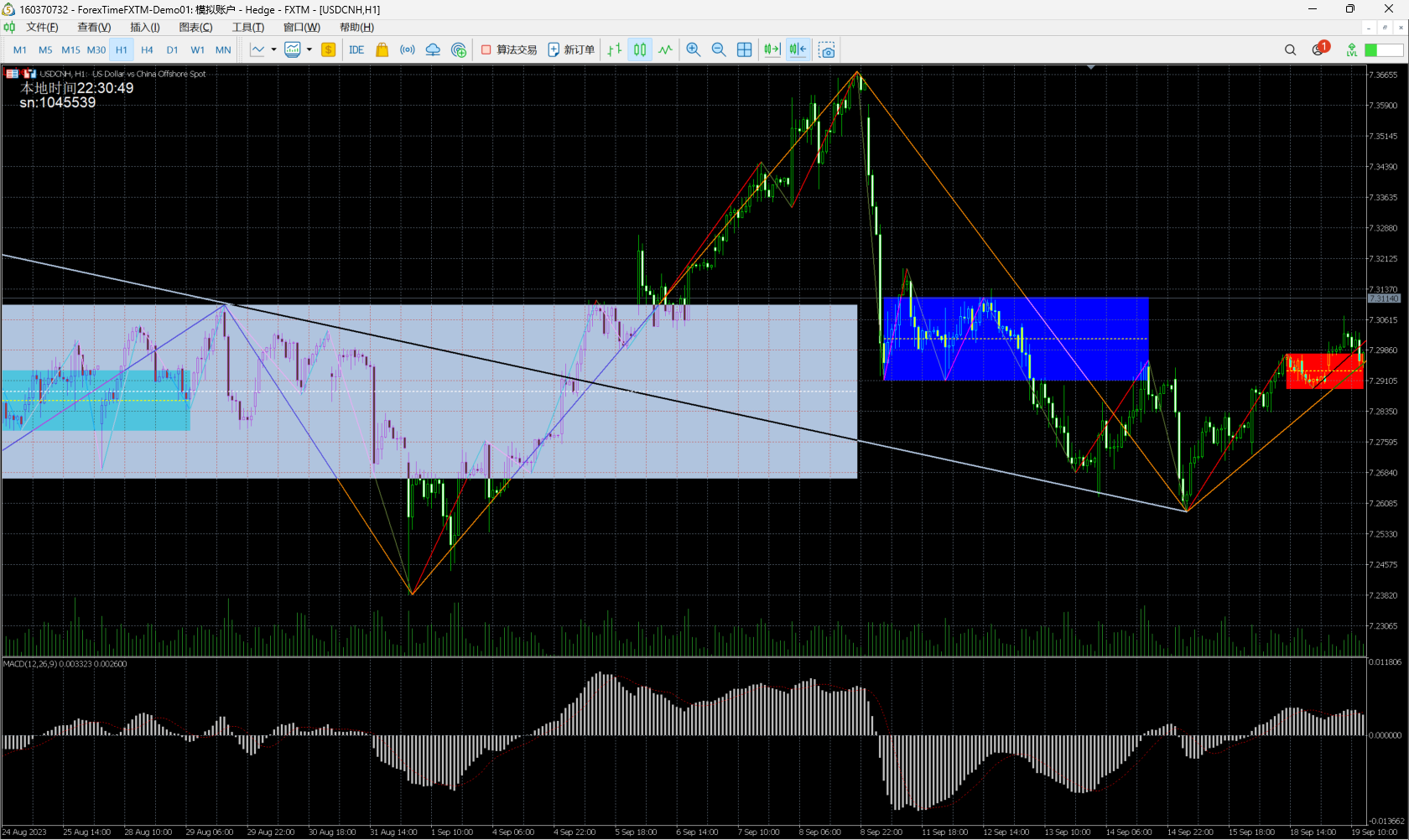Click the Market shopping bag icon
Viewport: 1409px width, 840px height.
pos(382,50)
